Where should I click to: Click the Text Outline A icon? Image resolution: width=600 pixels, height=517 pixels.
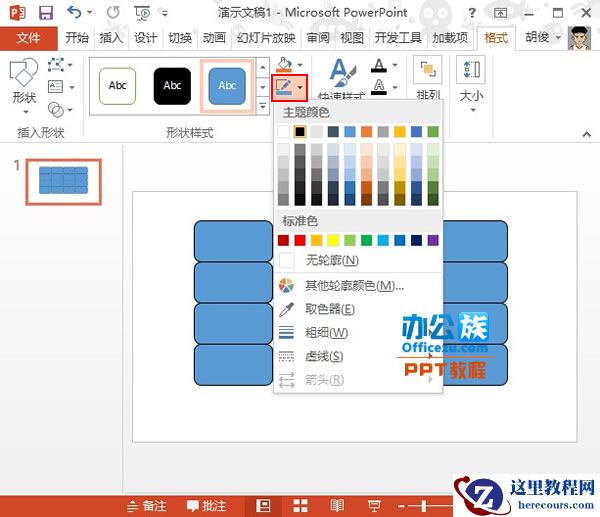379,86
